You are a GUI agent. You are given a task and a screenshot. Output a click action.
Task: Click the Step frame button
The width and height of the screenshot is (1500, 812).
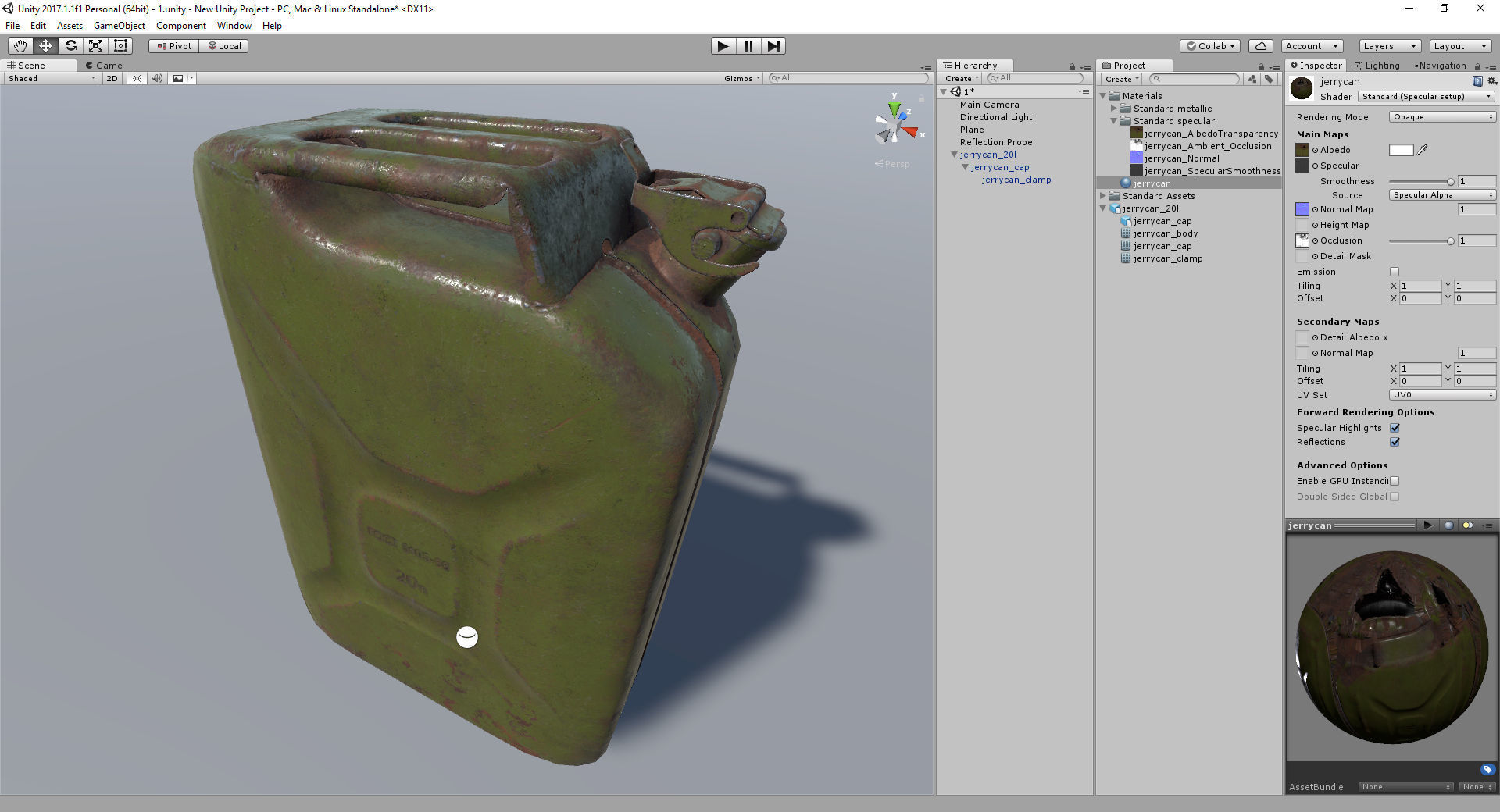773,46
